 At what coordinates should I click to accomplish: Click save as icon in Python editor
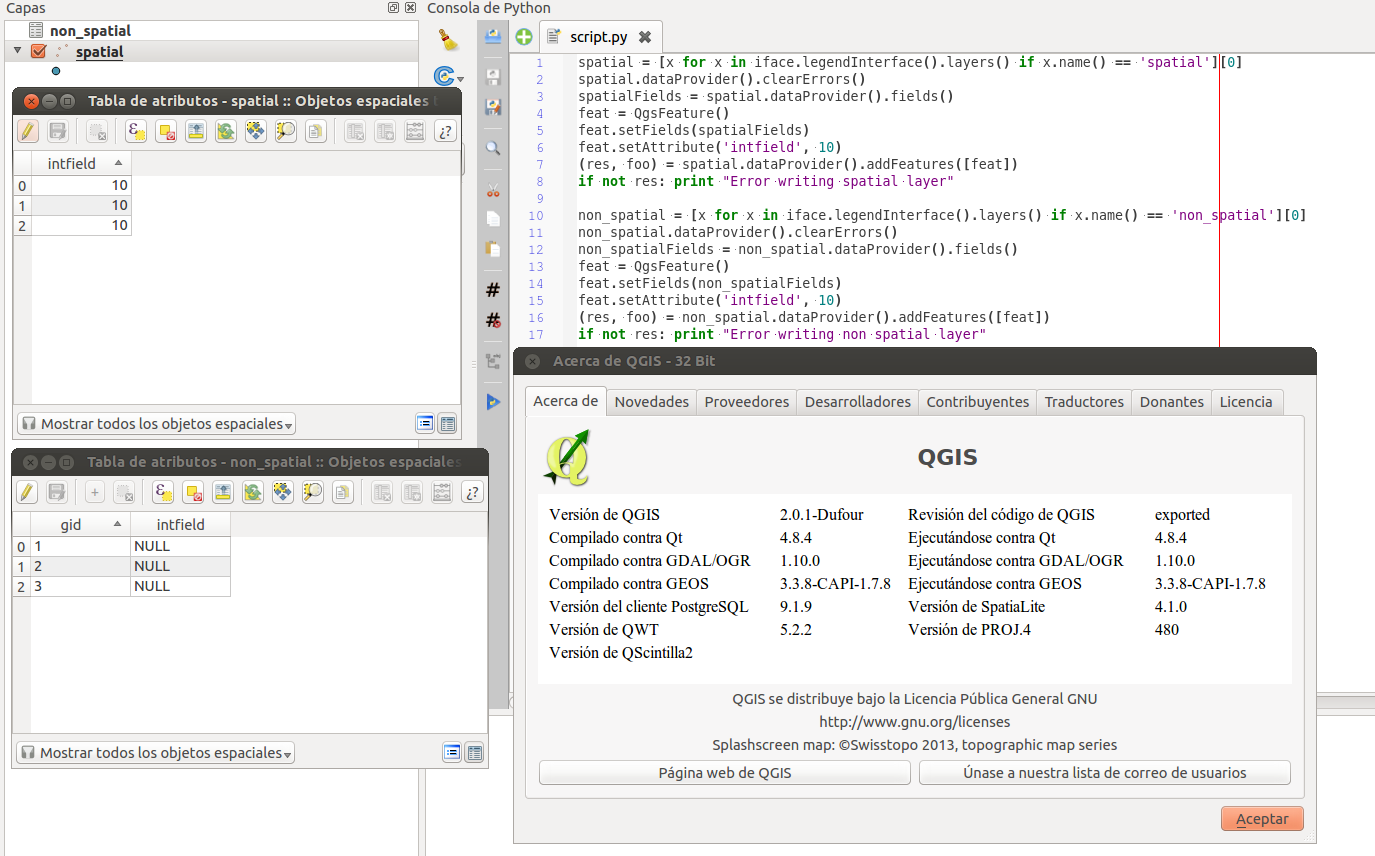493,106
